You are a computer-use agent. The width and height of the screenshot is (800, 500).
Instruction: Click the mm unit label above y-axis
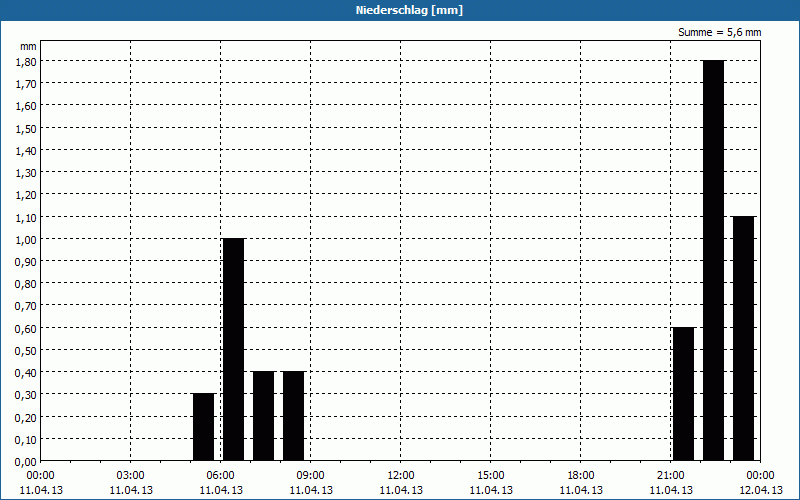pos(27,46)
